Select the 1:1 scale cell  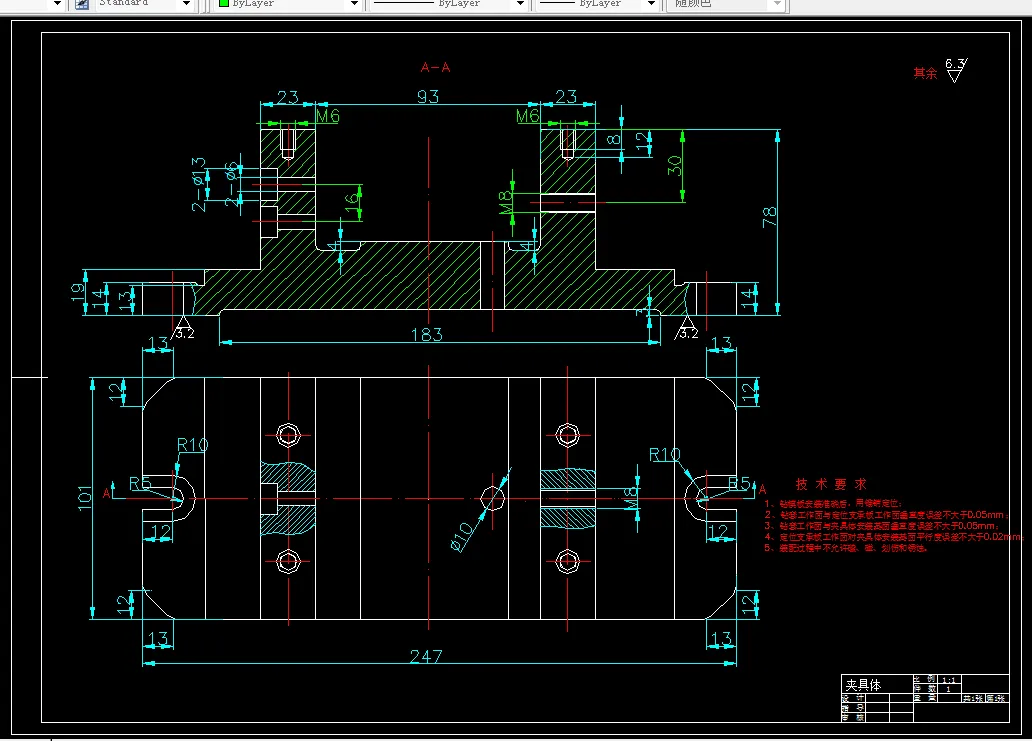(949, 680)
